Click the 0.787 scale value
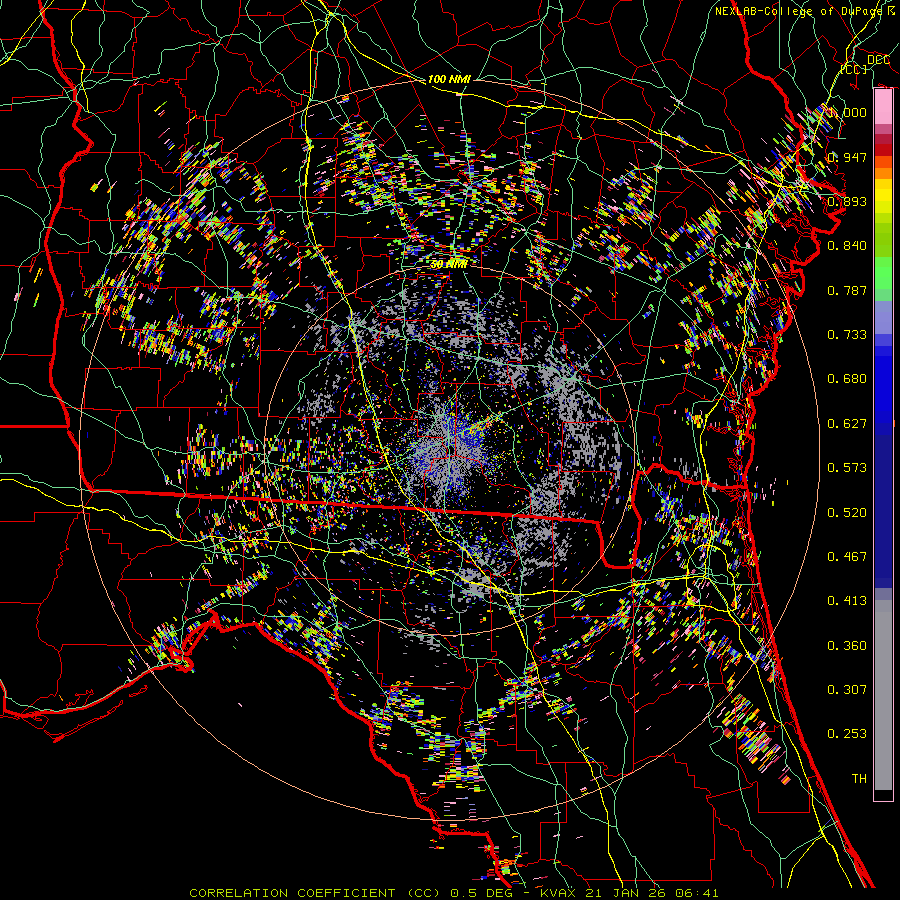Viewport: 900px width, 900px height. 847,290
